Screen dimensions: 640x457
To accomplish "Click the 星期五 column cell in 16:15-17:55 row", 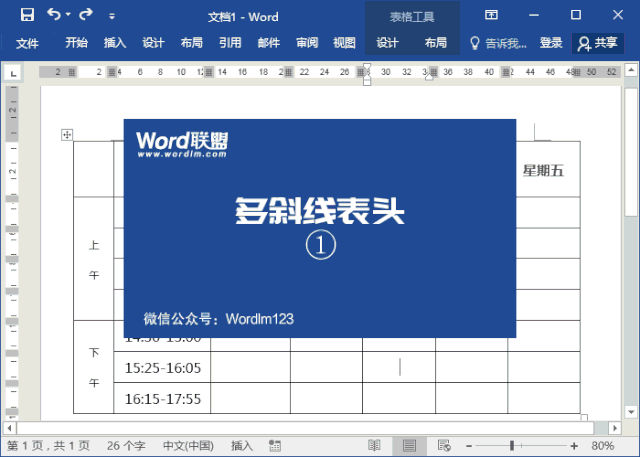I will (544, 398).
